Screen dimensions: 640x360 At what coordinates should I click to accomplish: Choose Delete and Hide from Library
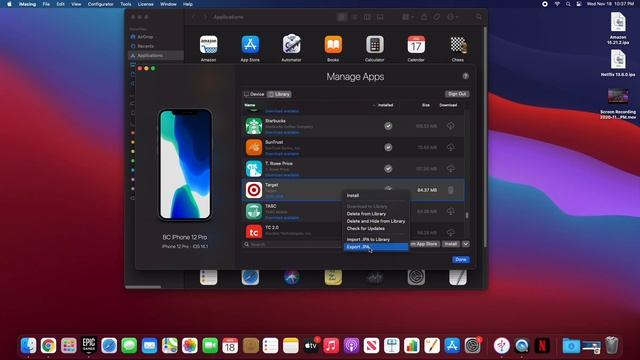(x=376, y=221)
